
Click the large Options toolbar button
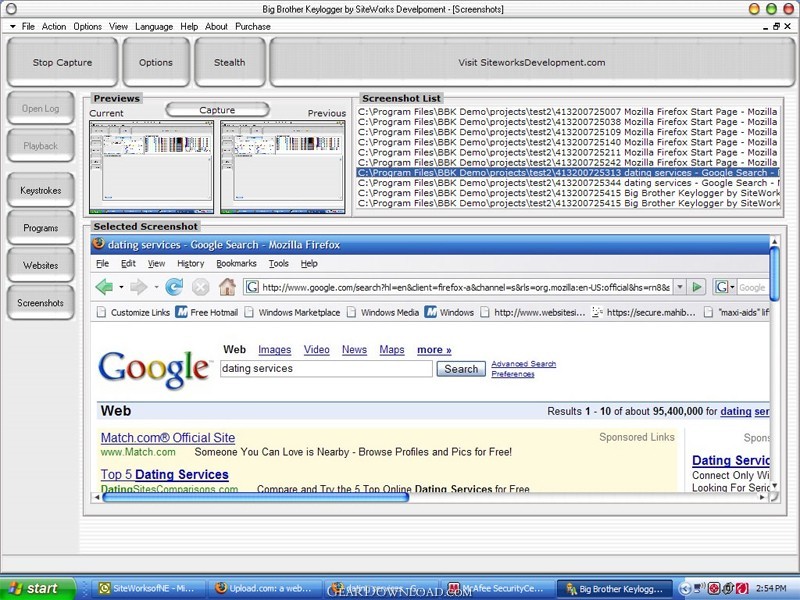pos(156,62)
